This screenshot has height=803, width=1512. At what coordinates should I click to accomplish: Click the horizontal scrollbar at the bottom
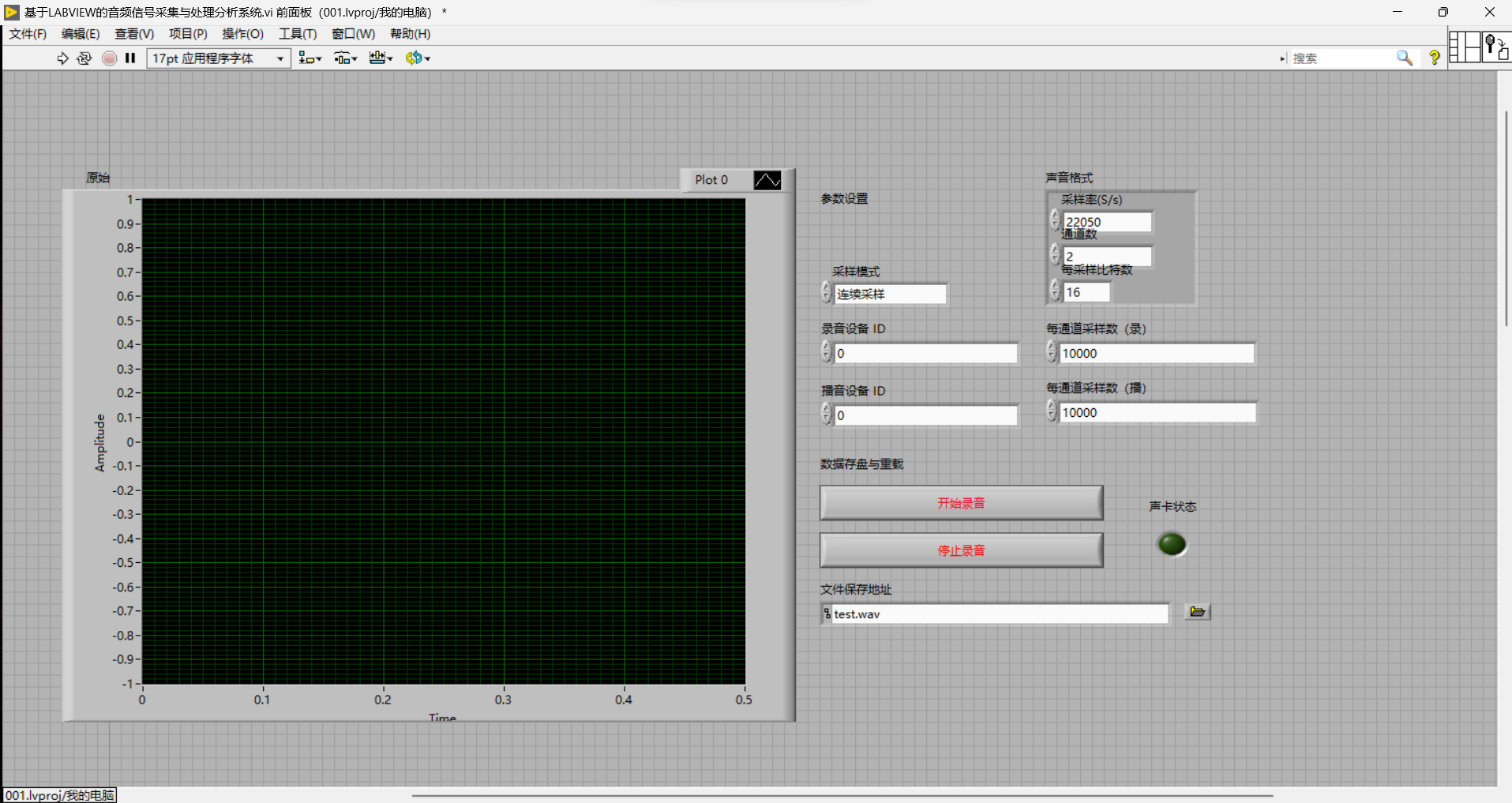click(842, 795)
